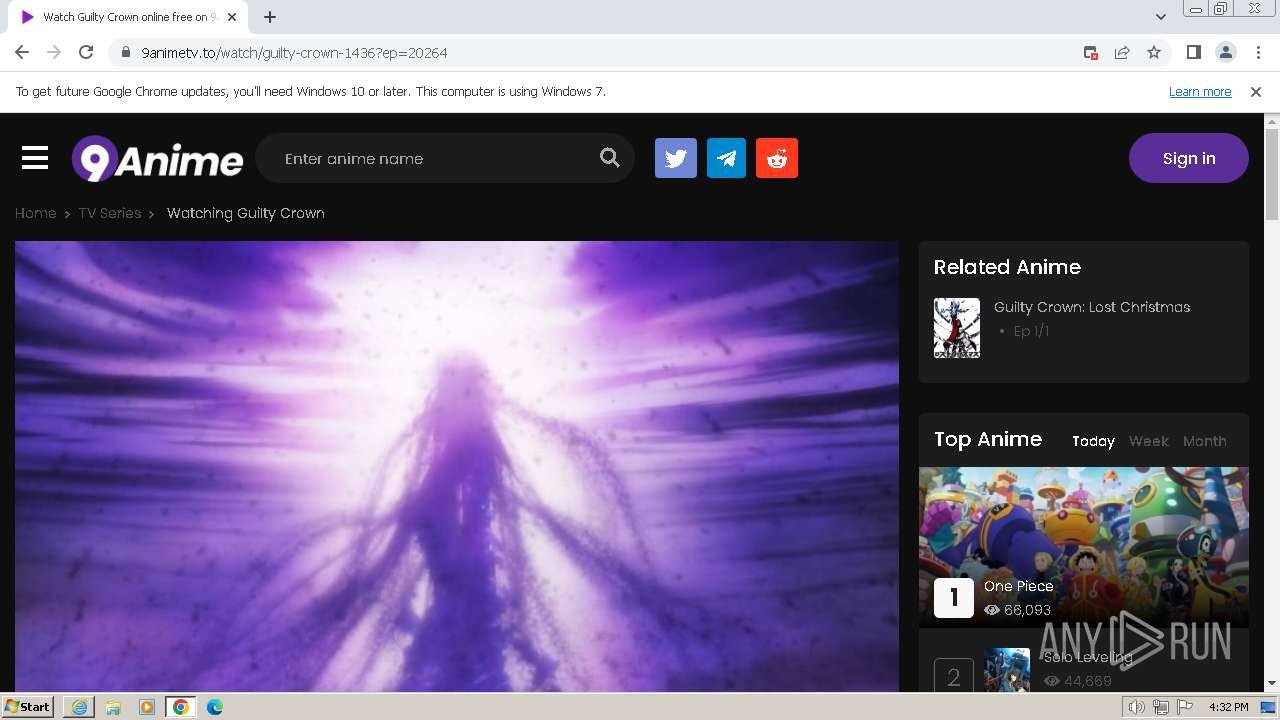Toggle the Chrome side panel

1193,53
